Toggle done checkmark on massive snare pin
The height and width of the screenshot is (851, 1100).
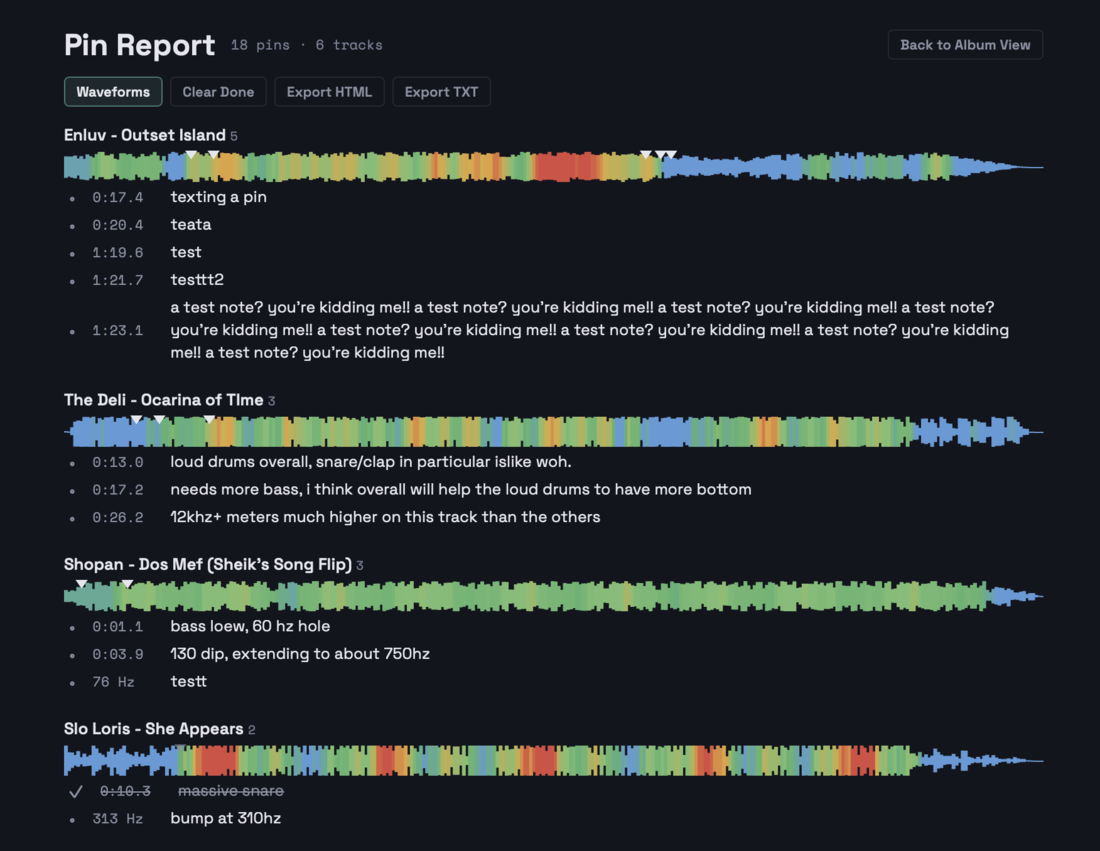(76, 791)
